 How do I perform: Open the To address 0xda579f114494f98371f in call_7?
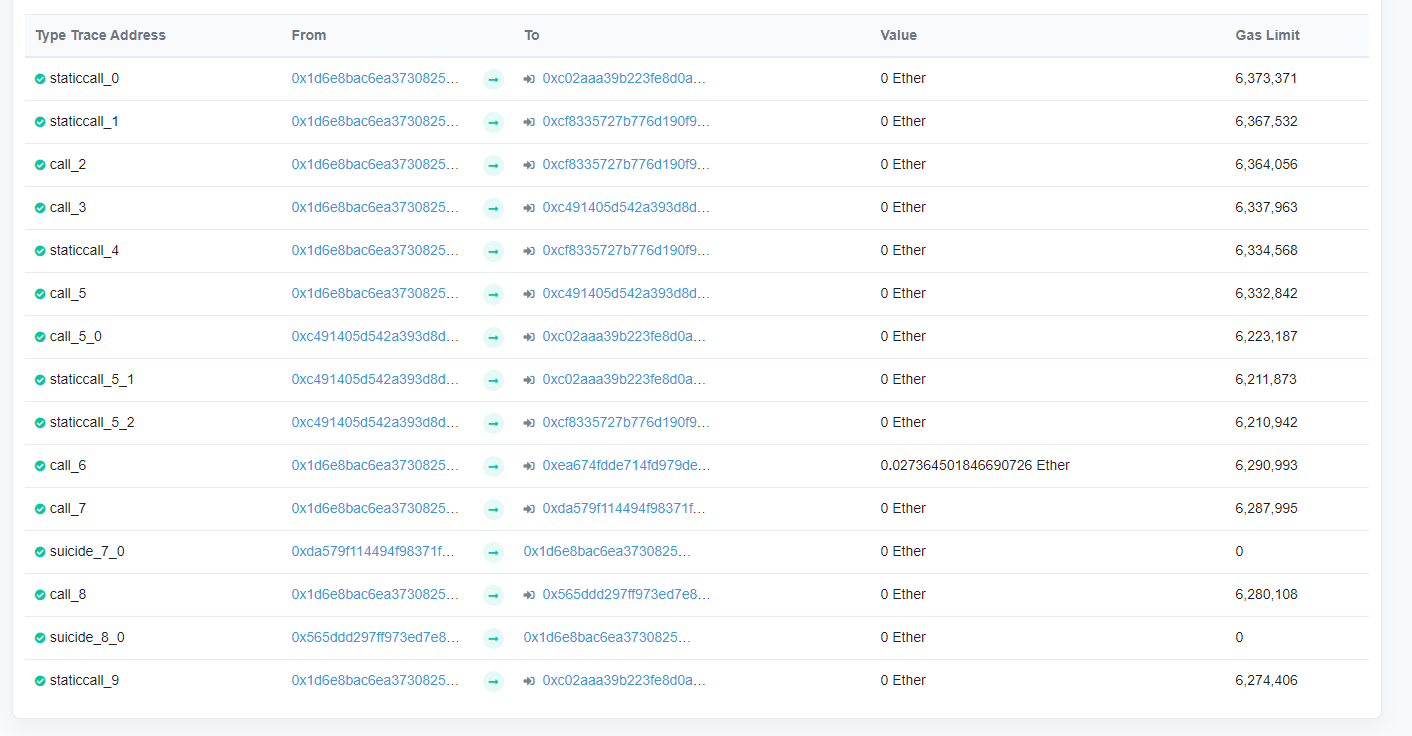624,508
